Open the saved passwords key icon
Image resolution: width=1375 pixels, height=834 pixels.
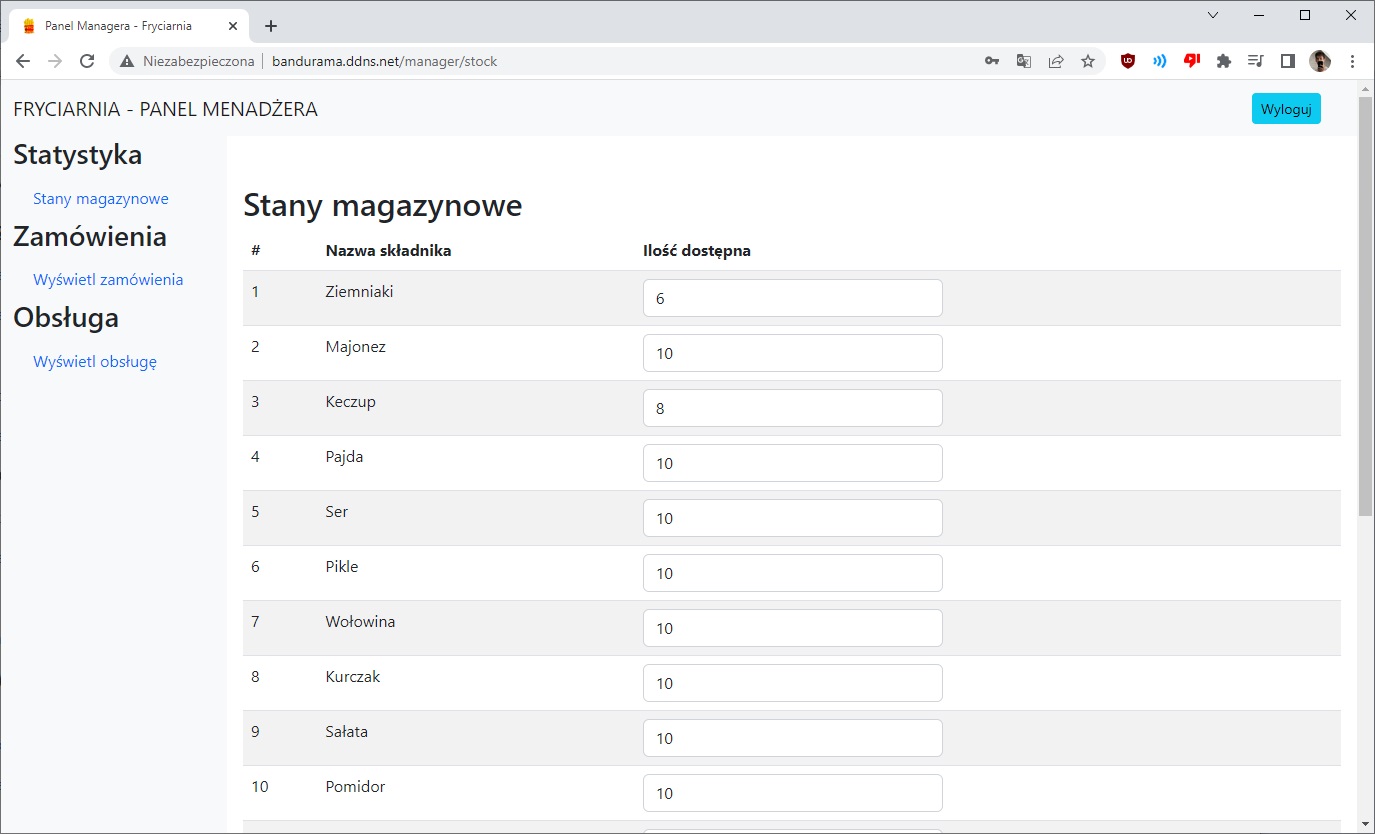pos(992,61)
